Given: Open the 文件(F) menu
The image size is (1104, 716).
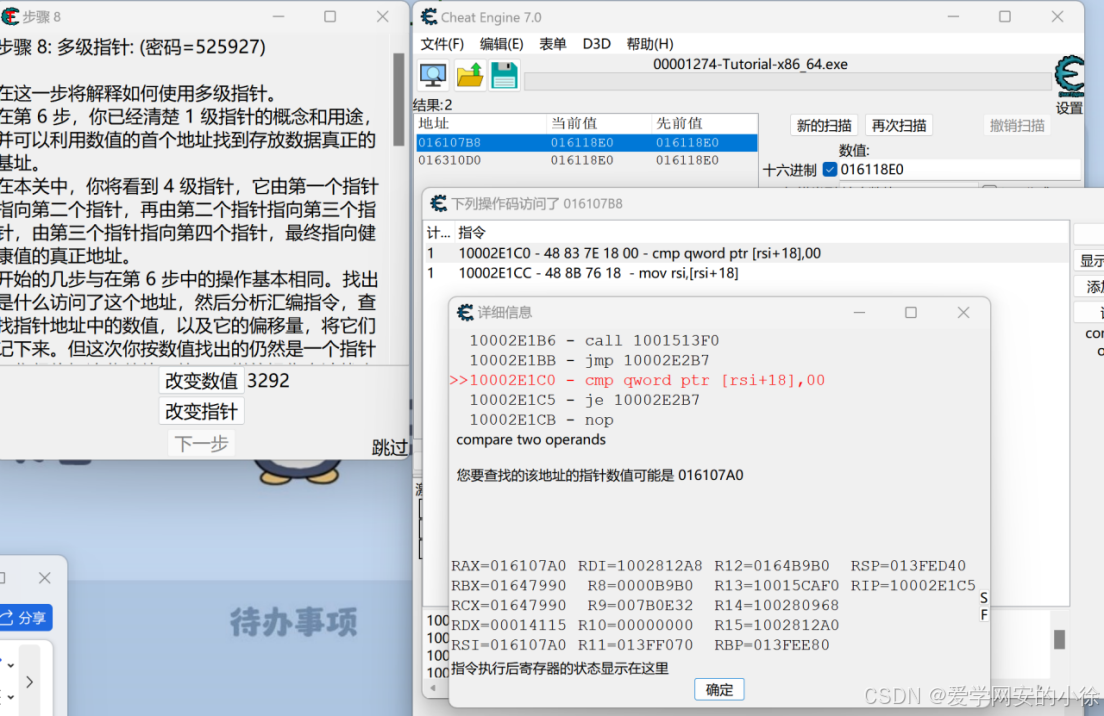Looking at the screenshot, I should pyautogui.click(x=442, y=44).
